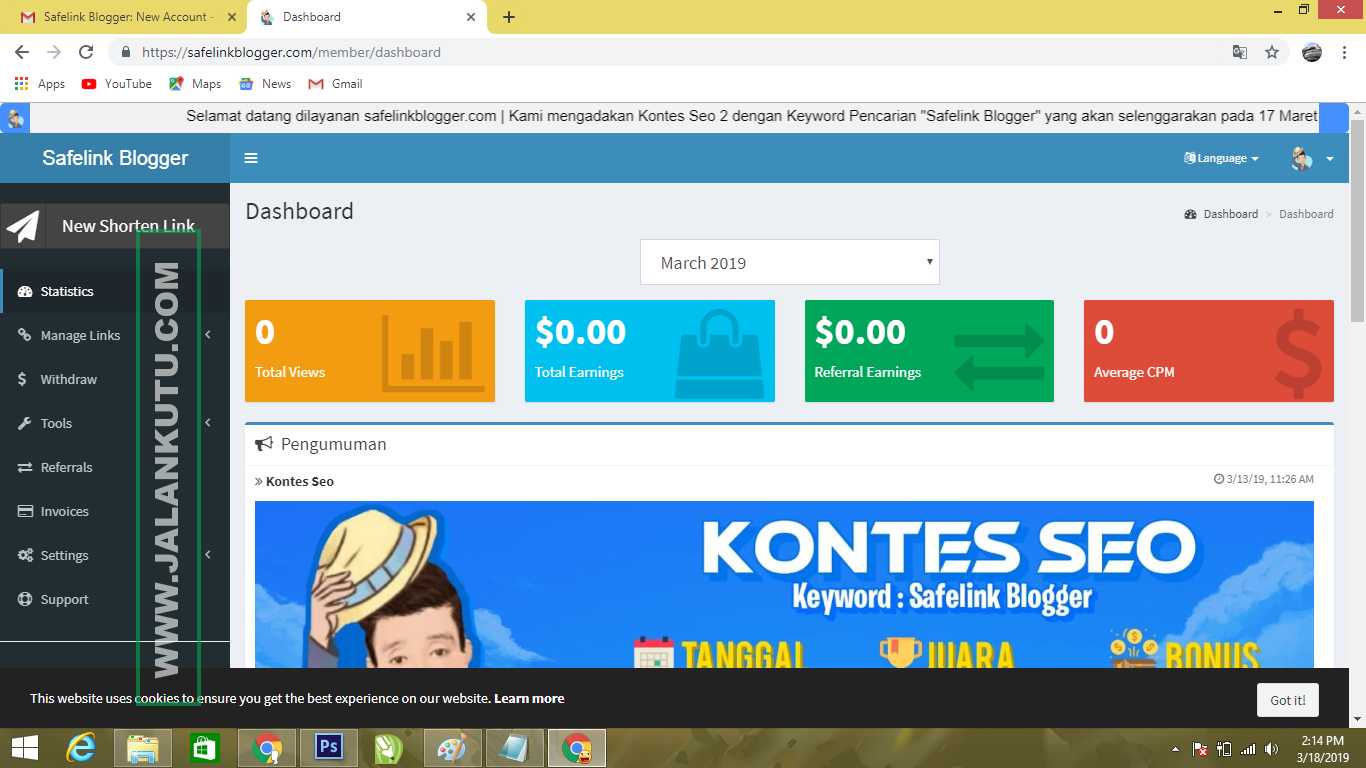Click the Safelink Blogger logo title

[x=115, y=158]
